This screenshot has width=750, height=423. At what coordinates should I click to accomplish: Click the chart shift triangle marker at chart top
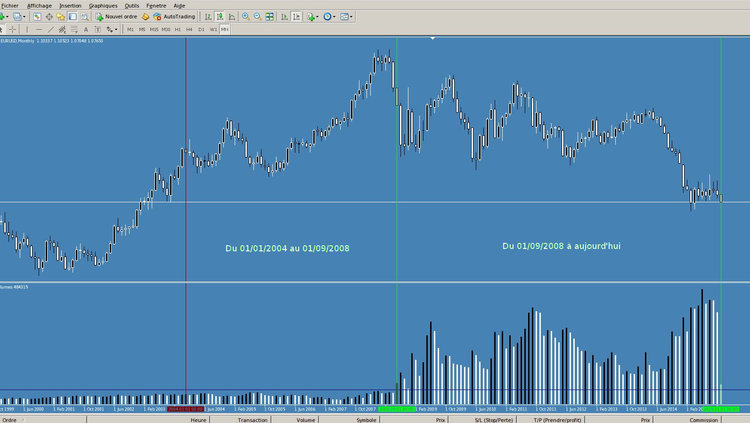point(432,39)
